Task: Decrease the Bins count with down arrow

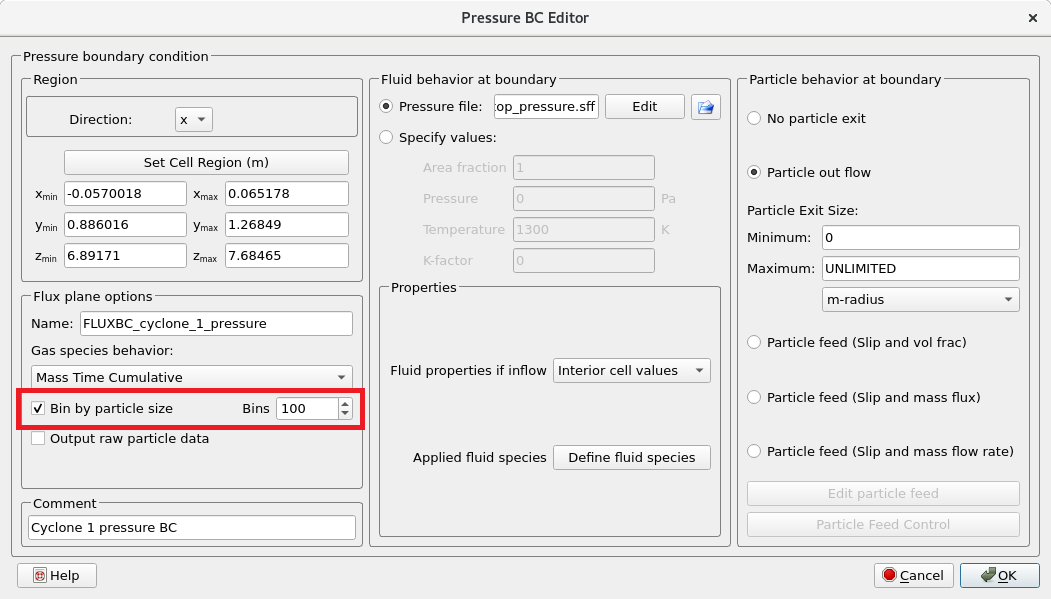Action: (x=346, y=413)
